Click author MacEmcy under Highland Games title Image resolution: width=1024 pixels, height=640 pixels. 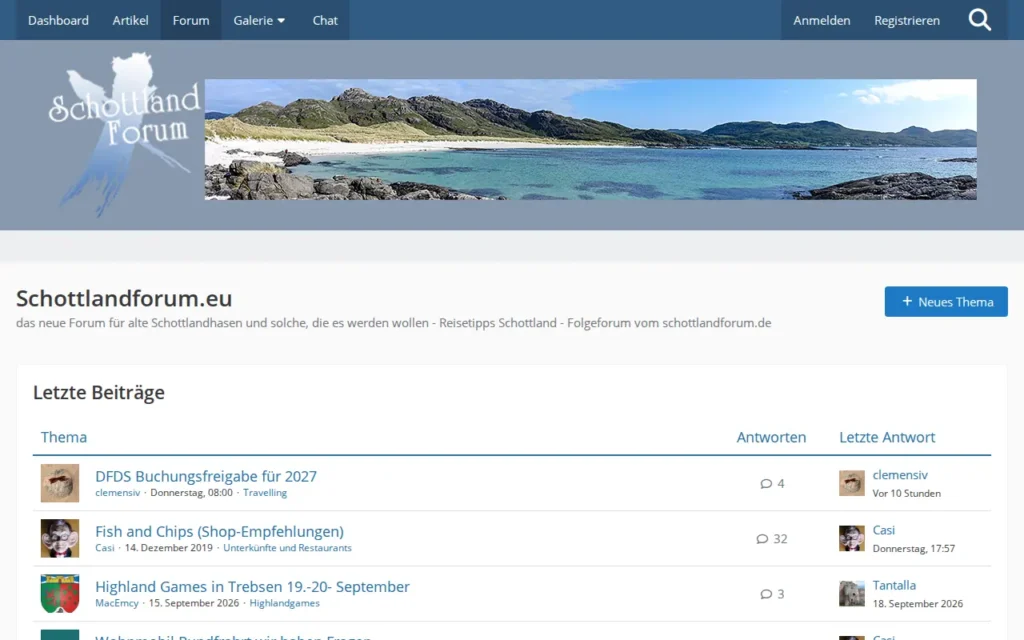(117, 603)
